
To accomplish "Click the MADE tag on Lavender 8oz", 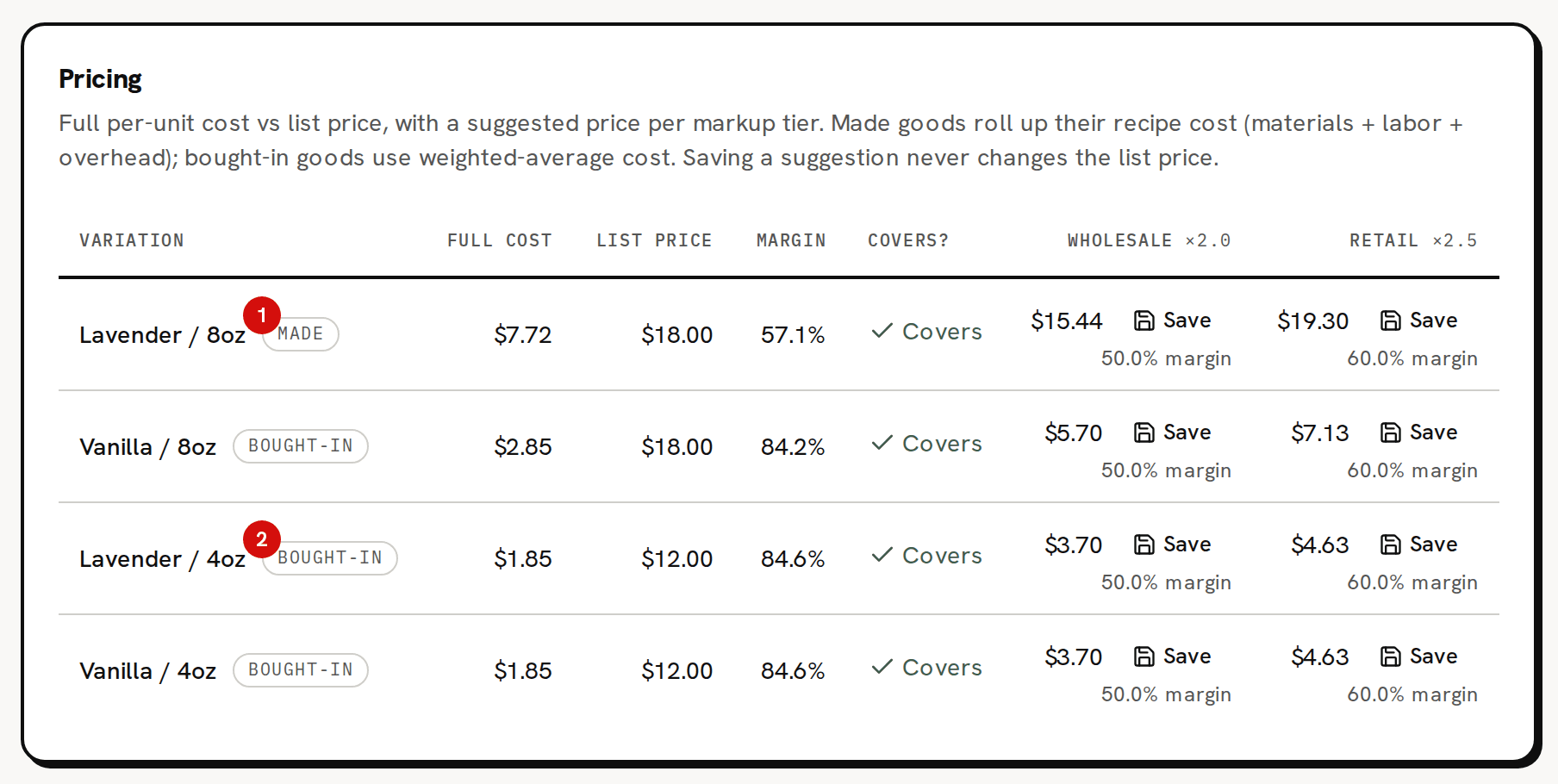I will (x=301, y=334).
